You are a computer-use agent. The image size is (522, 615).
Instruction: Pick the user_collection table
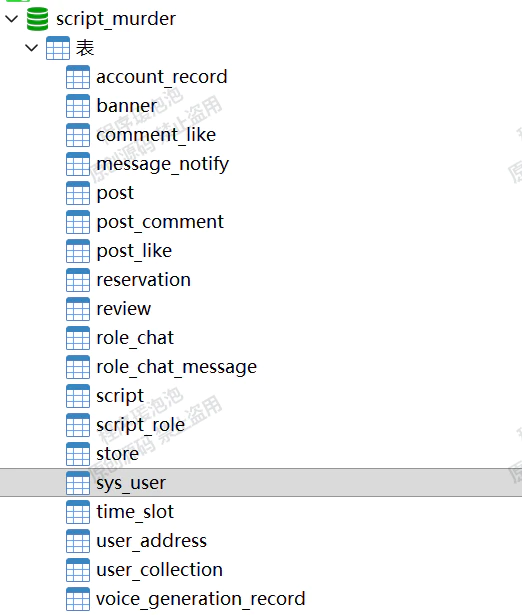pos(159,570)
